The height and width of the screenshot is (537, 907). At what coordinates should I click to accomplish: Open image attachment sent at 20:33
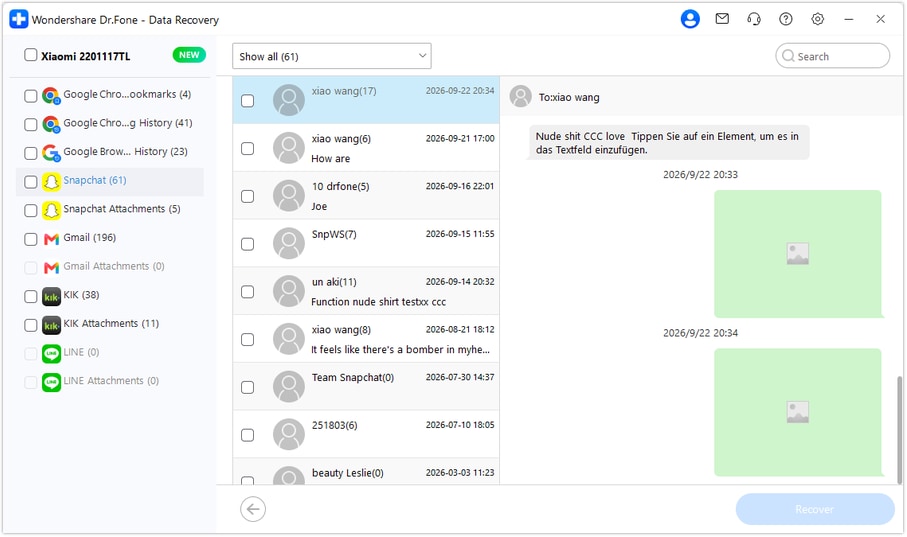tap(798, 254)
